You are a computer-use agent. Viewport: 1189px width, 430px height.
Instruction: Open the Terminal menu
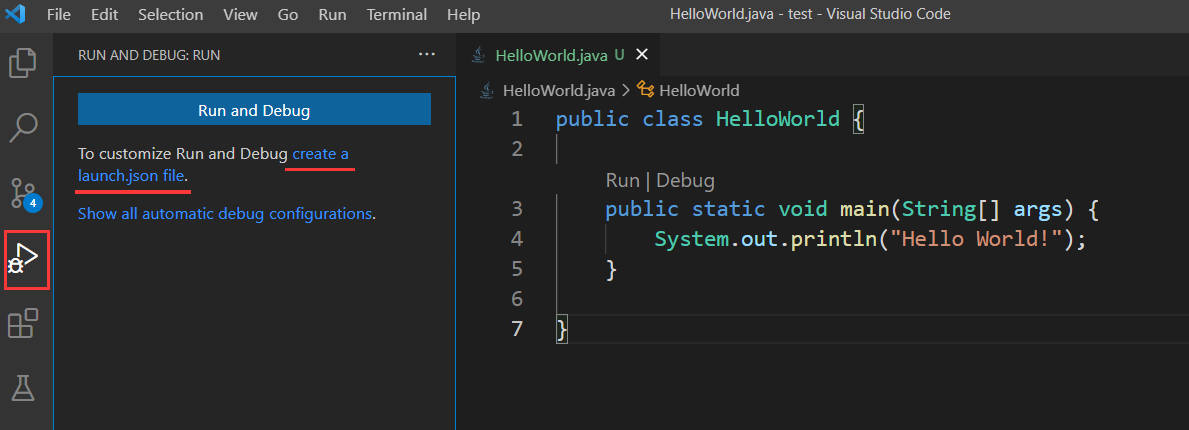(x=396, y=15)
